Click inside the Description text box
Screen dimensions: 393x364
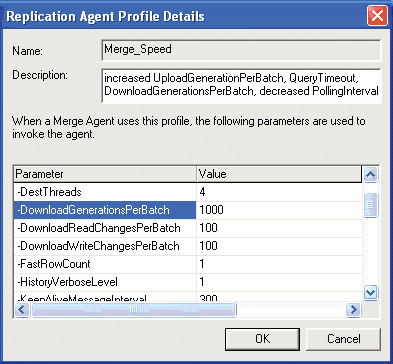coord(241,85)
